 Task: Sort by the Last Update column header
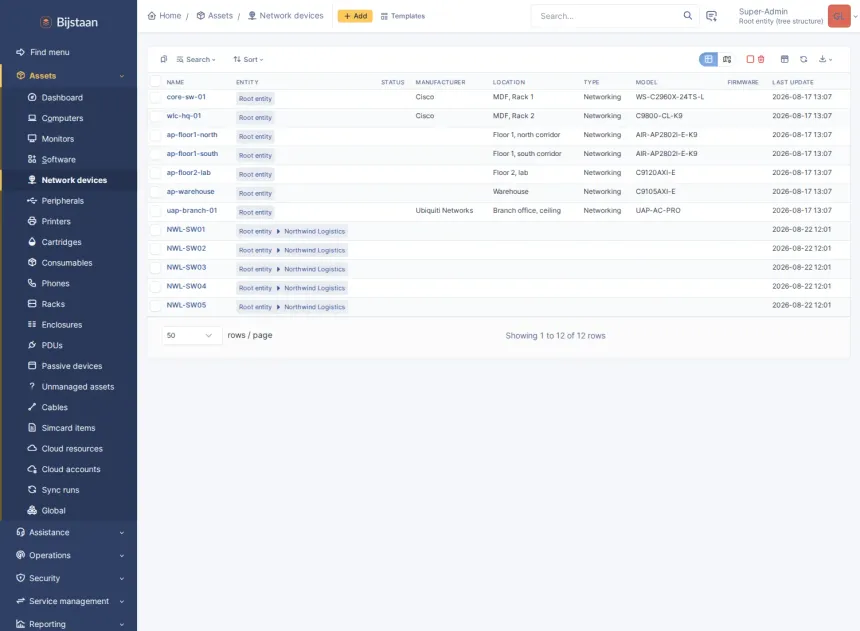793,82
